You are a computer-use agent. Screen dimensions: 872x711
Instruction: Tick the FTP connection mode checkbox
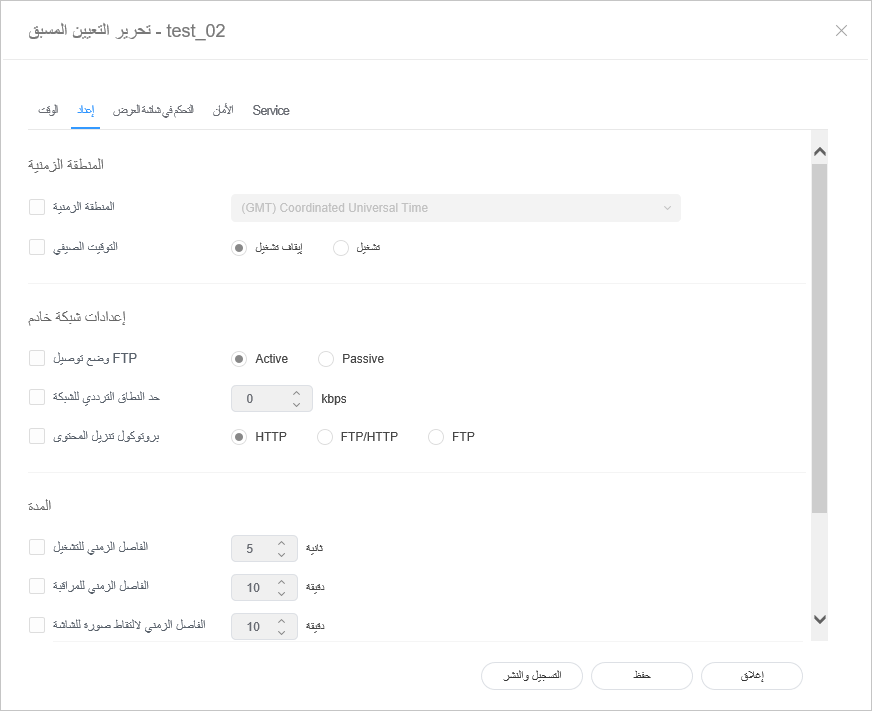[x=37, y=358]
